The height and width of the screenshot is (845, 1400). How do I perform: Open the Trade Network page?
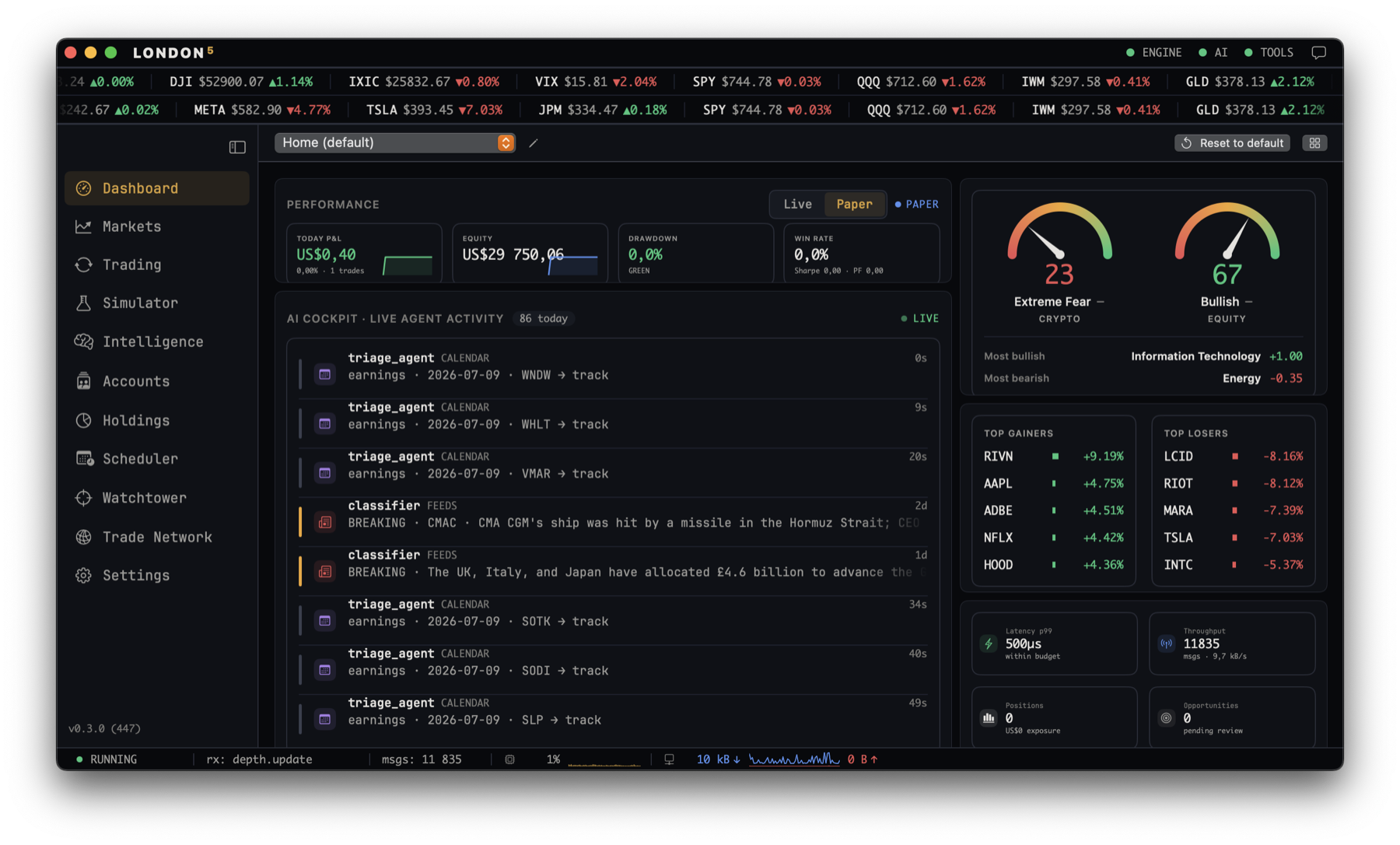click(157, 537)
